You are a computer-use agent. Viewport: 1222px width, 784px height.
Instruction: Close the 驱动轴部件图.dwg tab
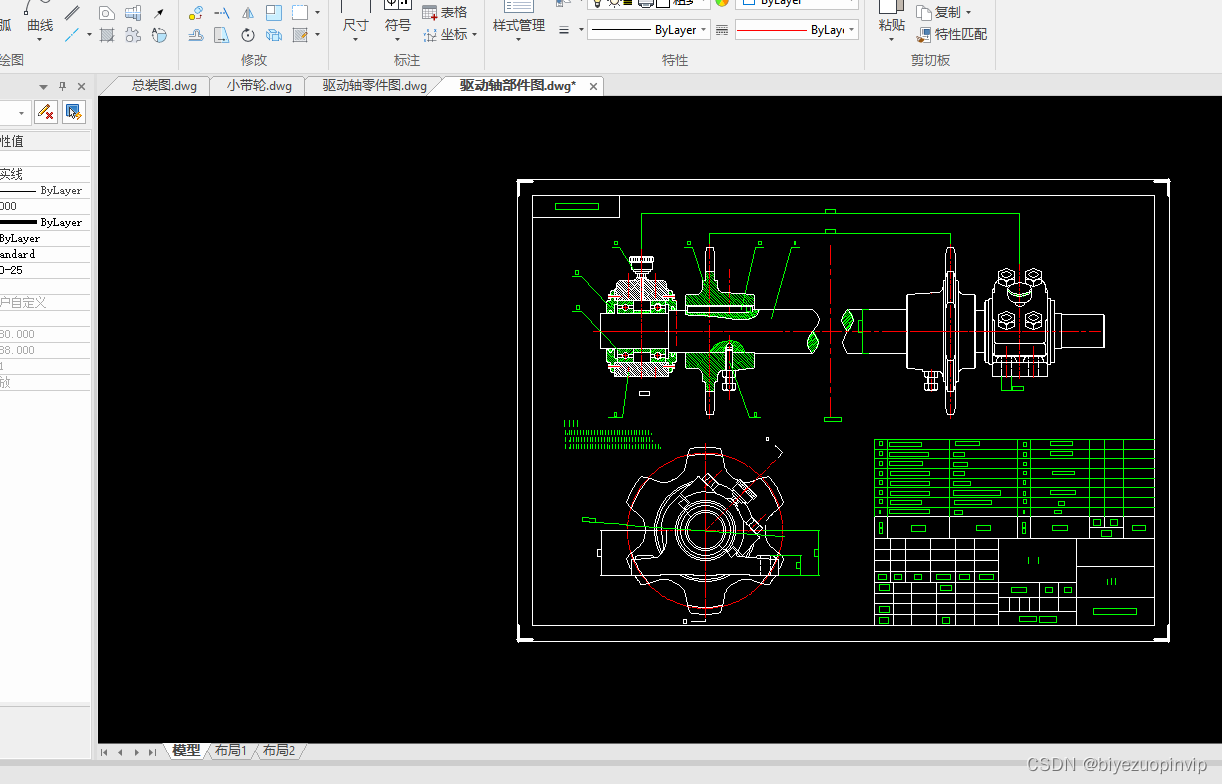[x=593, y=87]
